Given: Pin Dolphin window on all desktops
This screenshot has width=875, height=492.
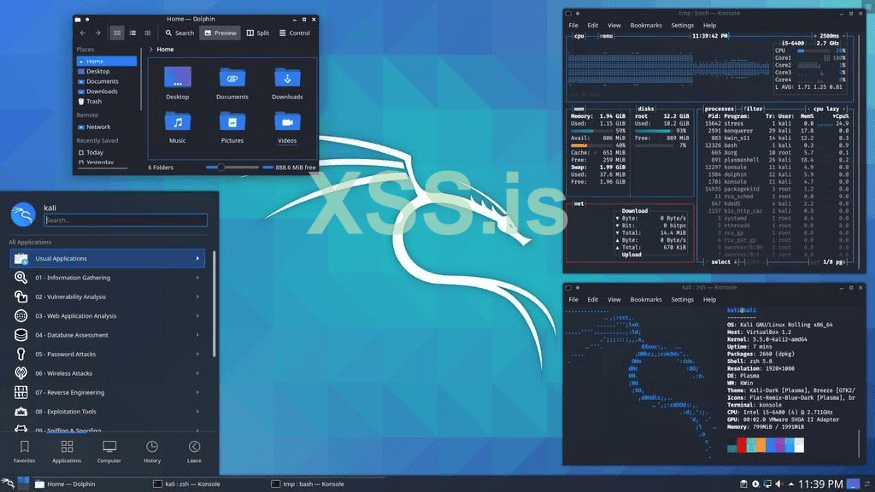Looking at the screenshot, I should (x=88, y=20).
